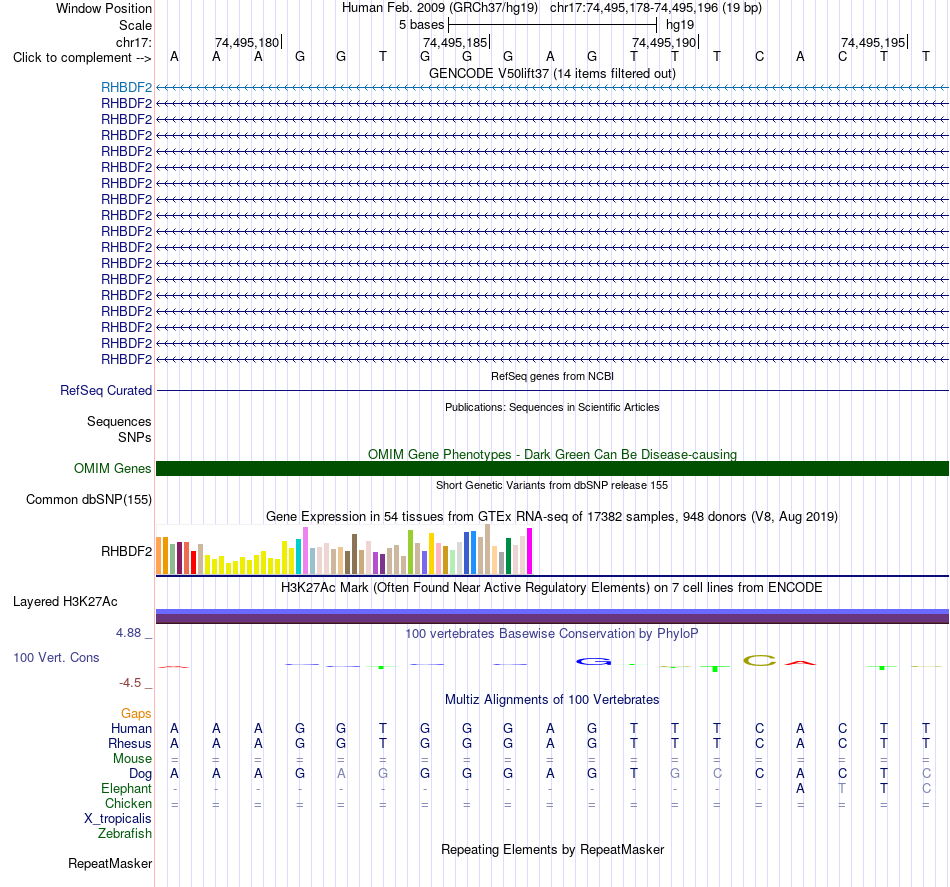The width and height of the screenshot is (950, 887).
Task: Click the chr17:74,495,178-74,495,196 position text
Action: point(656,8)
